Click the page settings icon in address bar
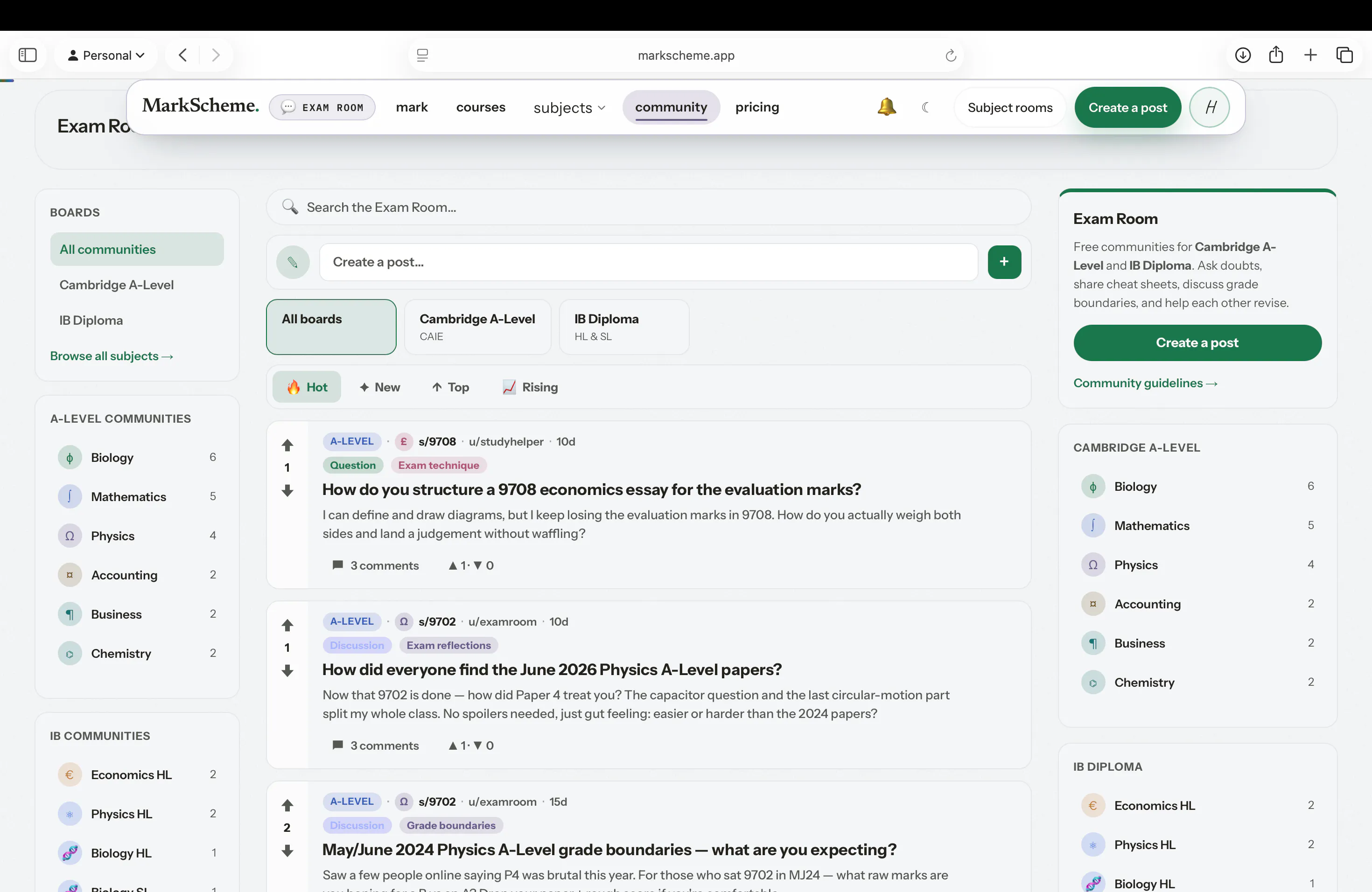Viewport: 1372px width, 892px height. coord(422,56)
